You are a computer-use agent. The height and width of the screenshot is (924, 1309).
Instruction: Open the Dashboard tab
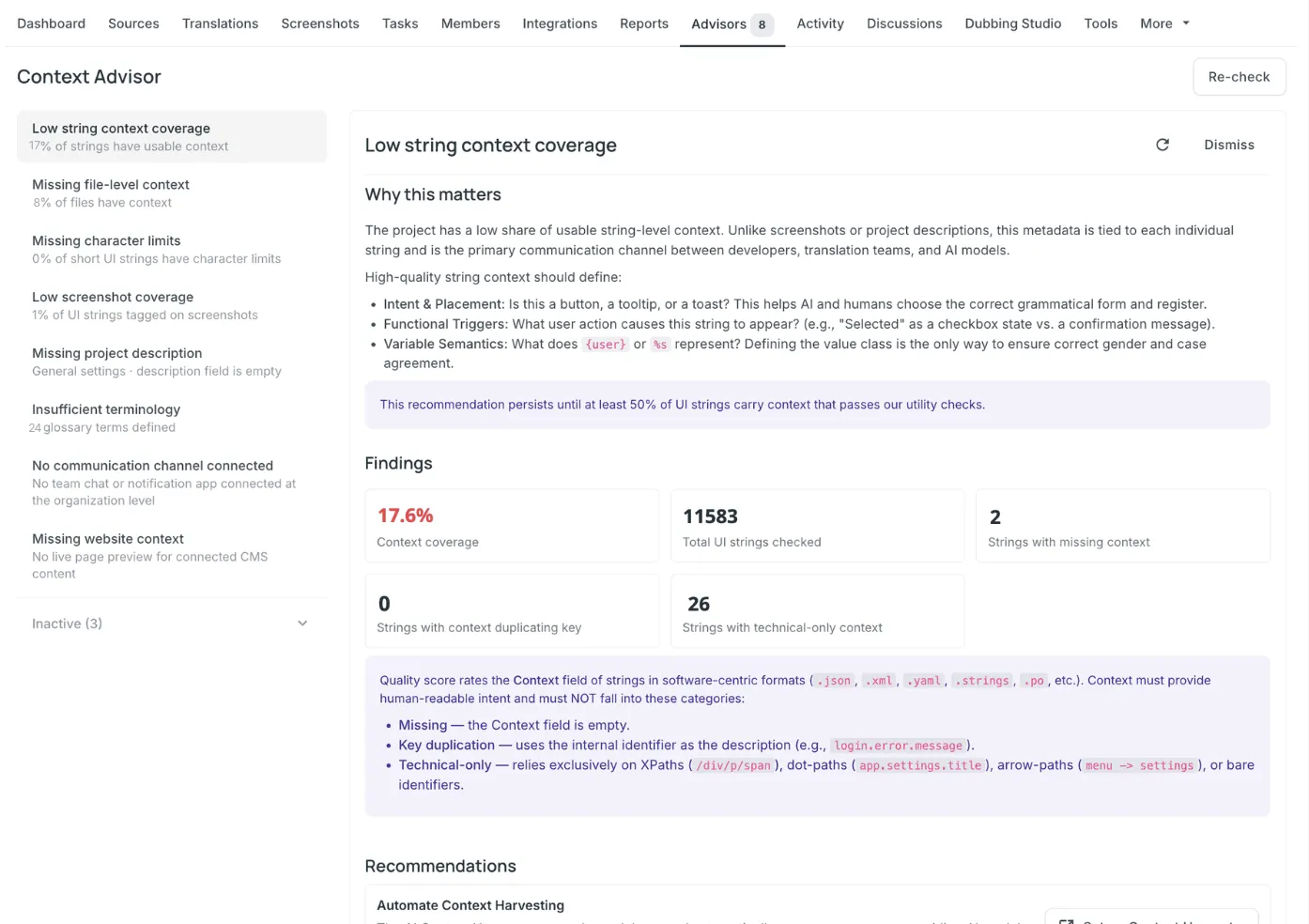click(x=51, y=23)
